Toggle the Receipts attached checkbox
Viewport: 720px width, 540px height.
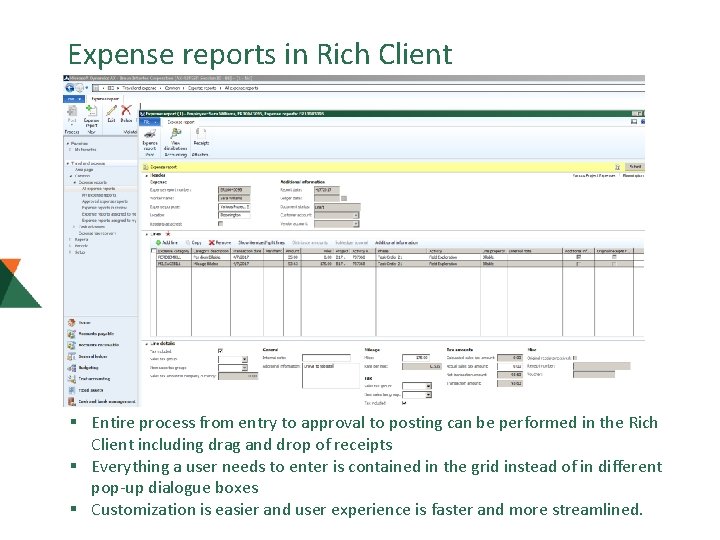pyautogui.click(x=220, y=224)
